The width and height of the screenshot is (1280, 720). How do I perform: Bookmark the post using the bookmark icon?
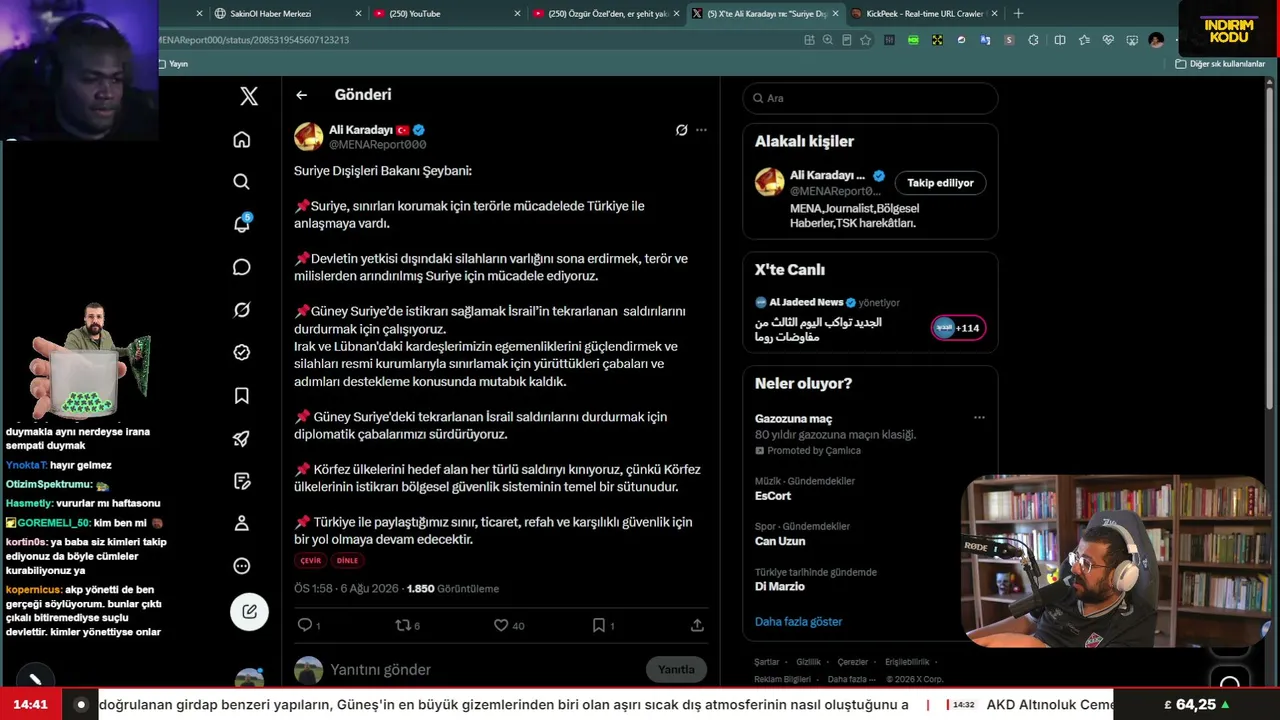598,625
